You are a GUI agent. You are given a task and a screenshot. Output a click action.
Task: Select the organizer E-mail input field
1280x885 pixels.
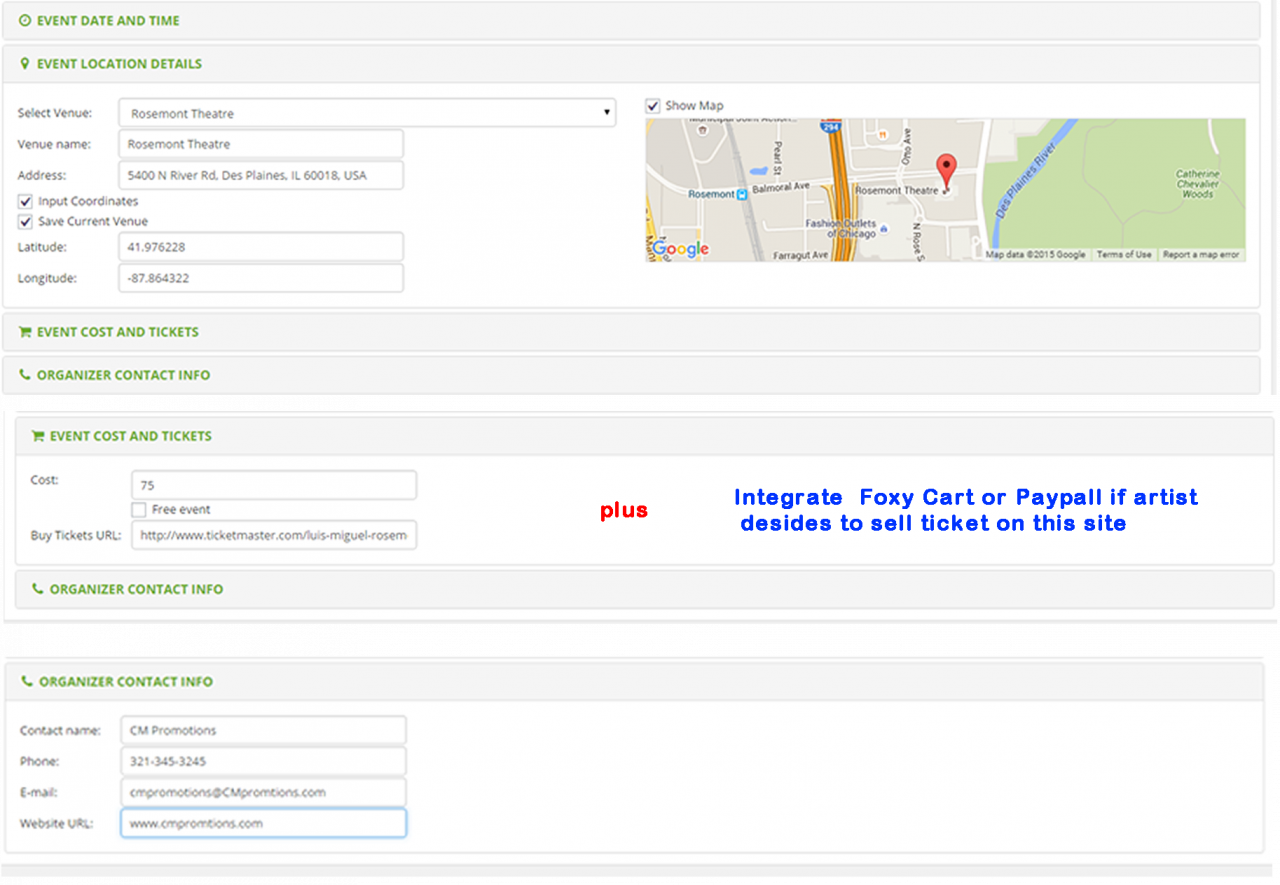(263, 792)
